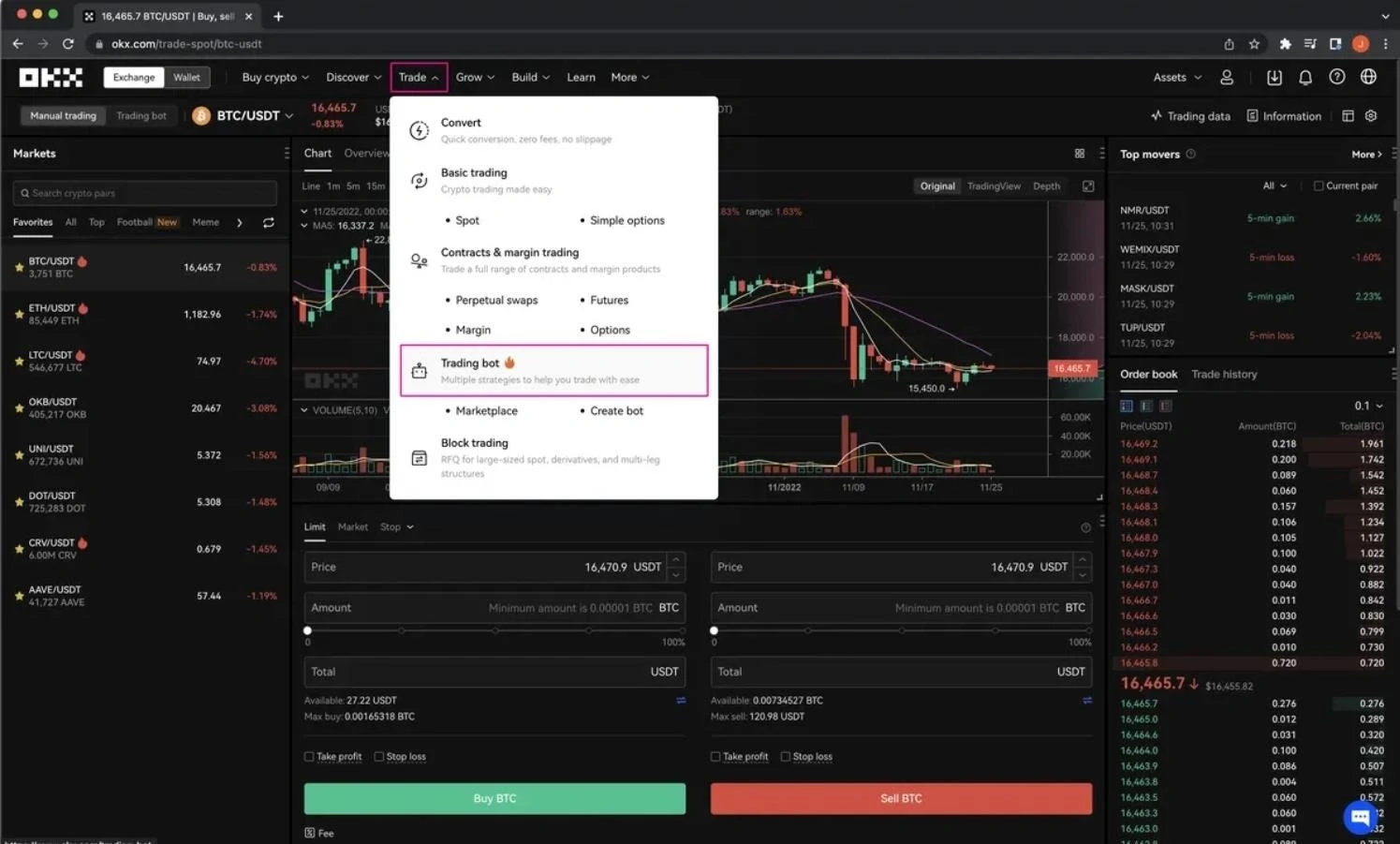Open the user profile icon

[1226, 78]
